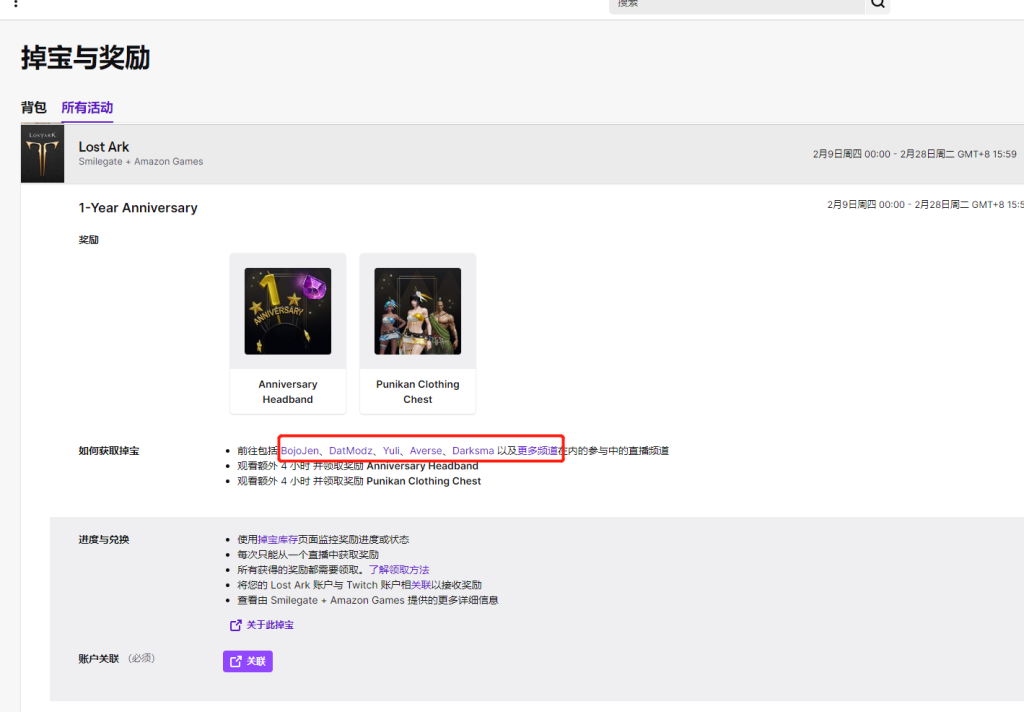Click the external-link icon beside 关于此掉宝

pos(236,625)
